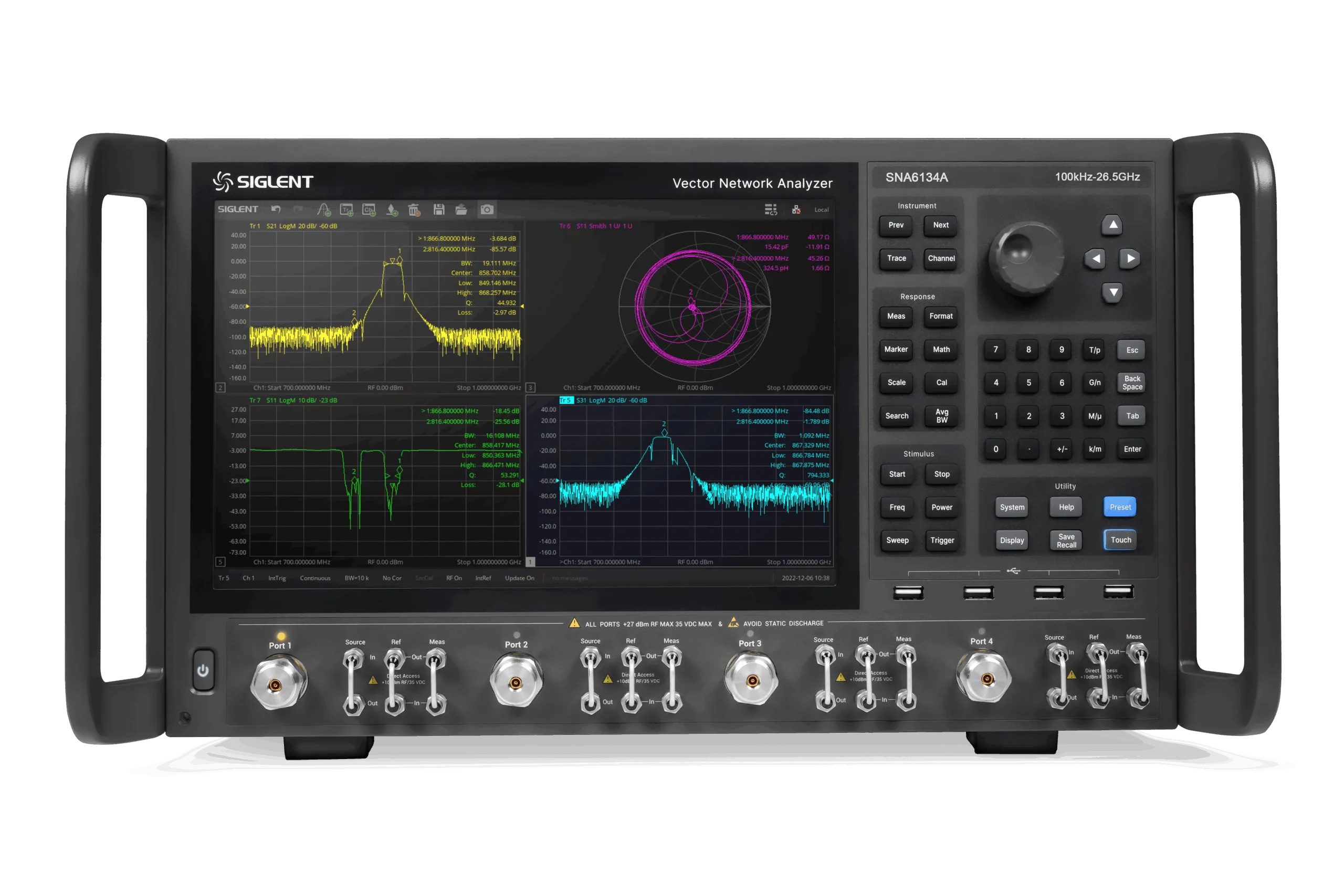Screen dimensions: 1344x896
Task: Click the add marker icon
Action: (x=392, y=210)
